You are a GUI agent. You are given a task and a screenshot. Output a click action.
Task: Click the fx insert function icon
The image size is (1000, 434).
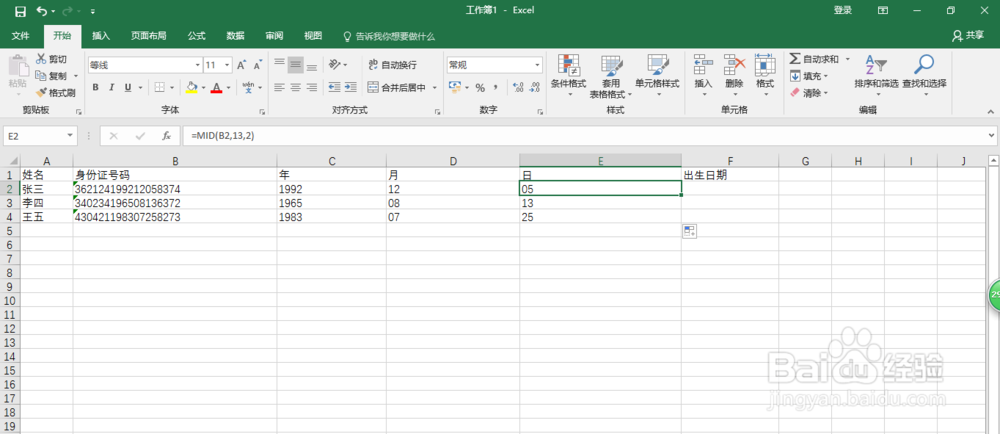point(166,136)
